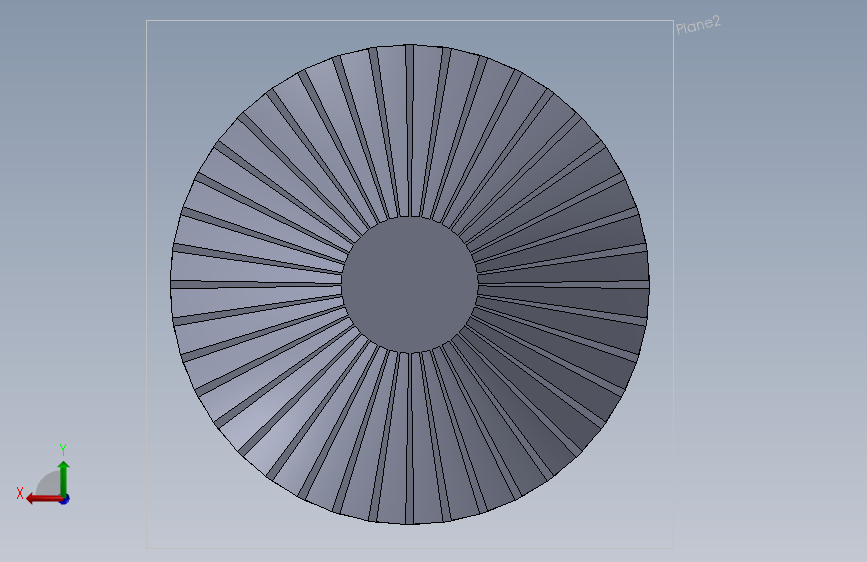Screen dimensions: 867x562
Task: Select the Plane2 label
Action: 698,25
